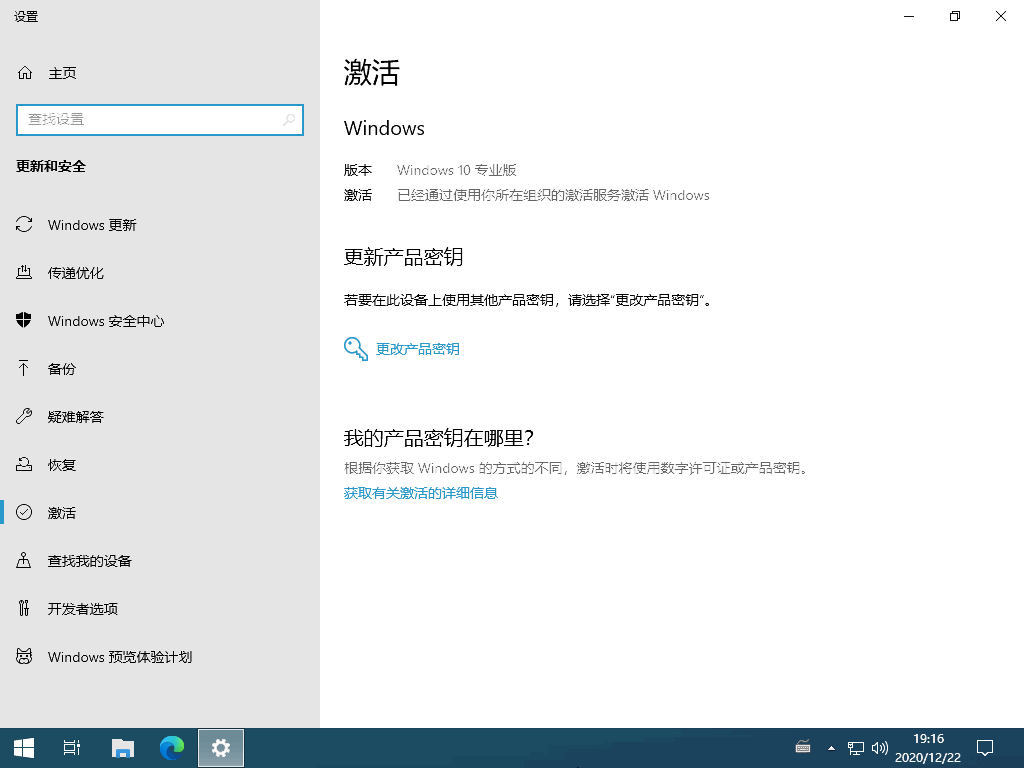
Task: Open 获取有关激活的详细信息 link
Action: tap(421, 493)
